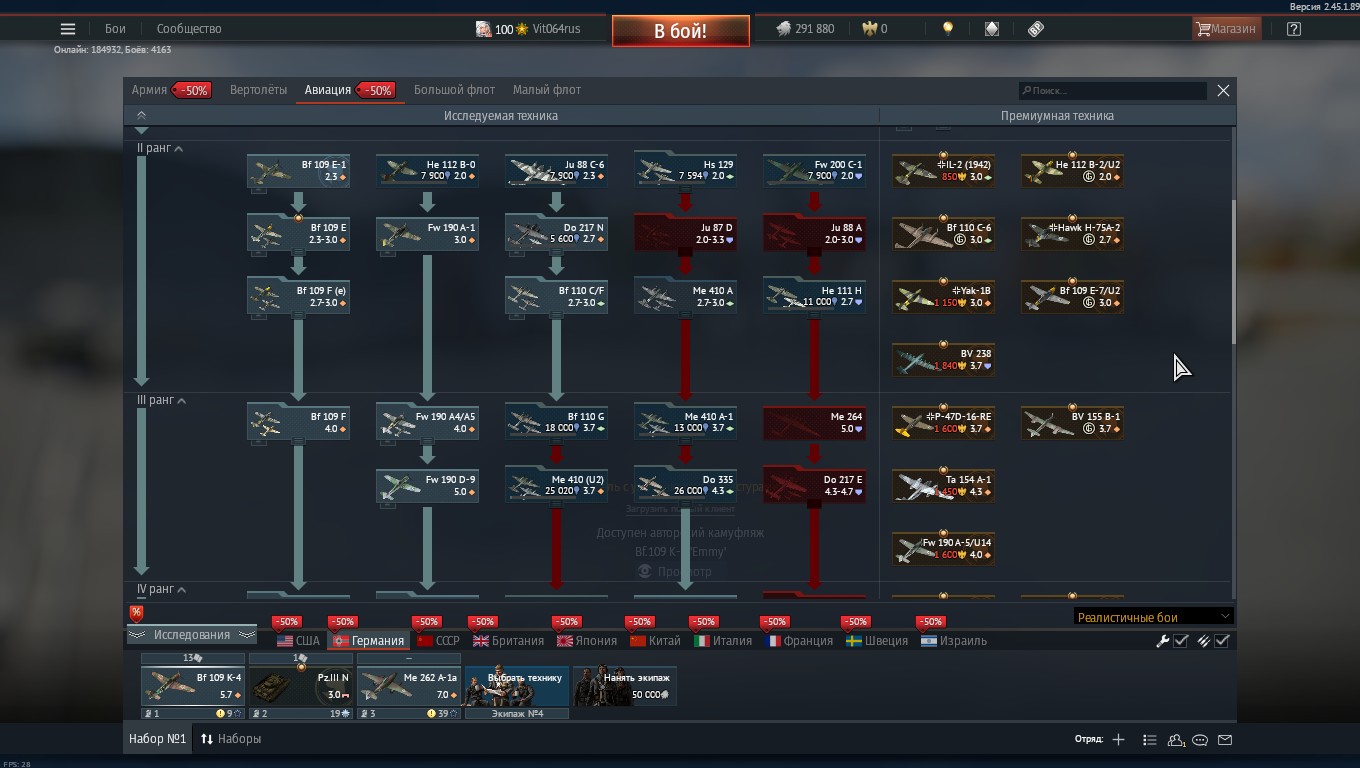This screenshot has height=768, width=1360.
Task: Select the premium BV 155 B-1 aircraft
Action: [1072, 423]
